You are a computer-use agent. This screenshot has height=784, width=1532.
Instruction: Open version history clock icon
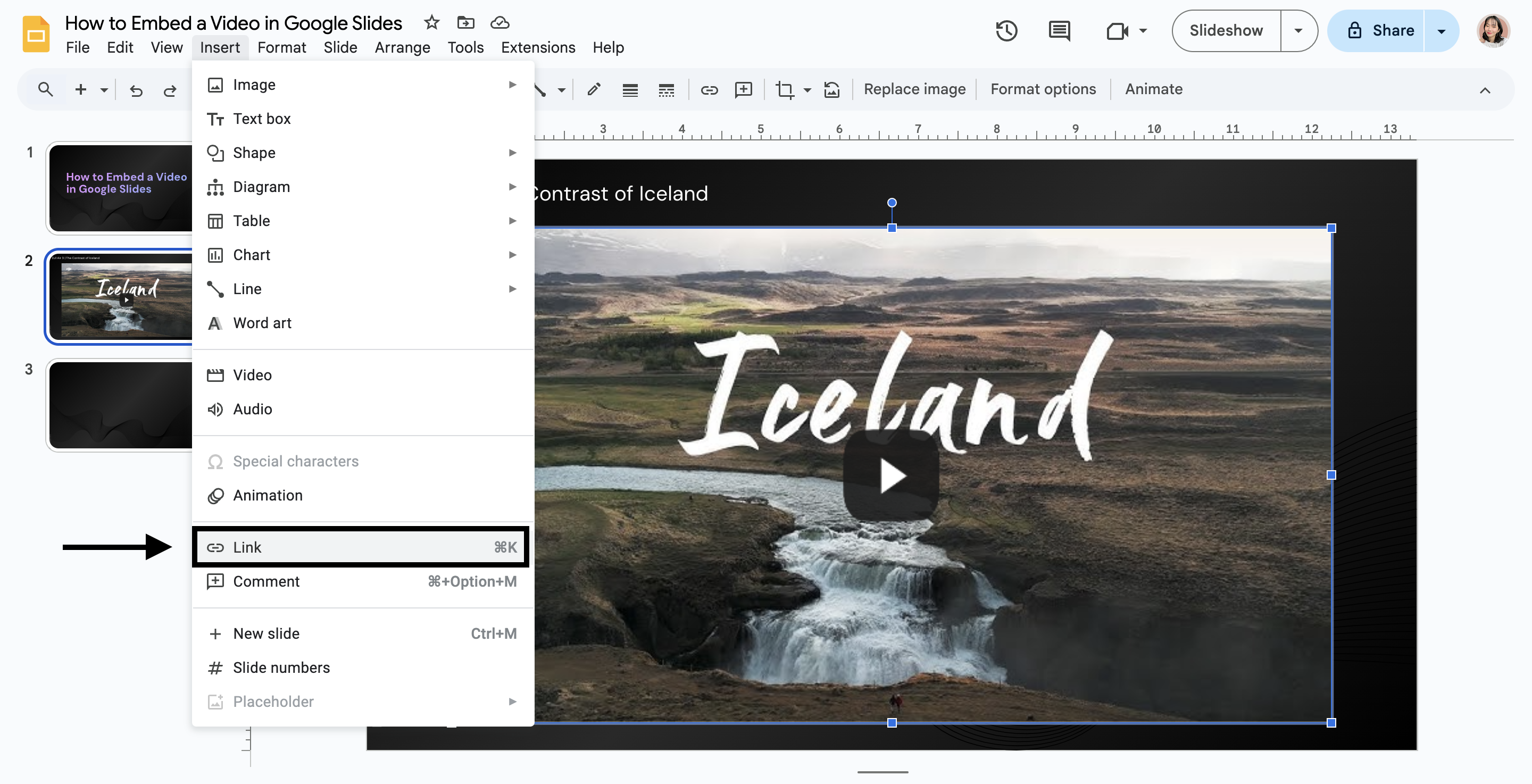tap(1006, 30)
